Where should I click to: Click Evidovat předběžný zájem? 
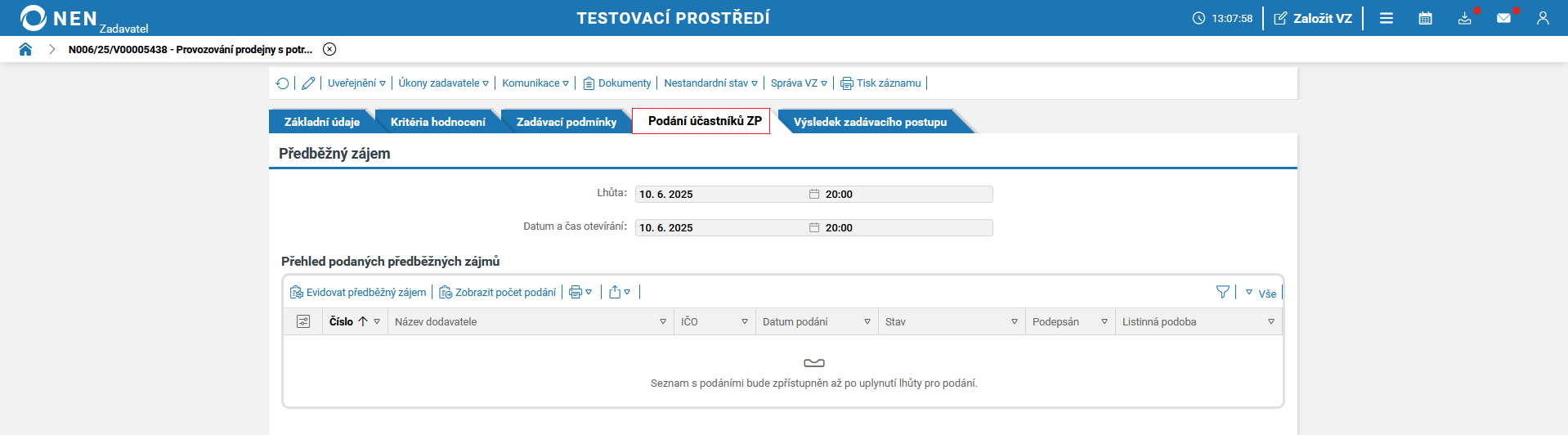[358, 293]
